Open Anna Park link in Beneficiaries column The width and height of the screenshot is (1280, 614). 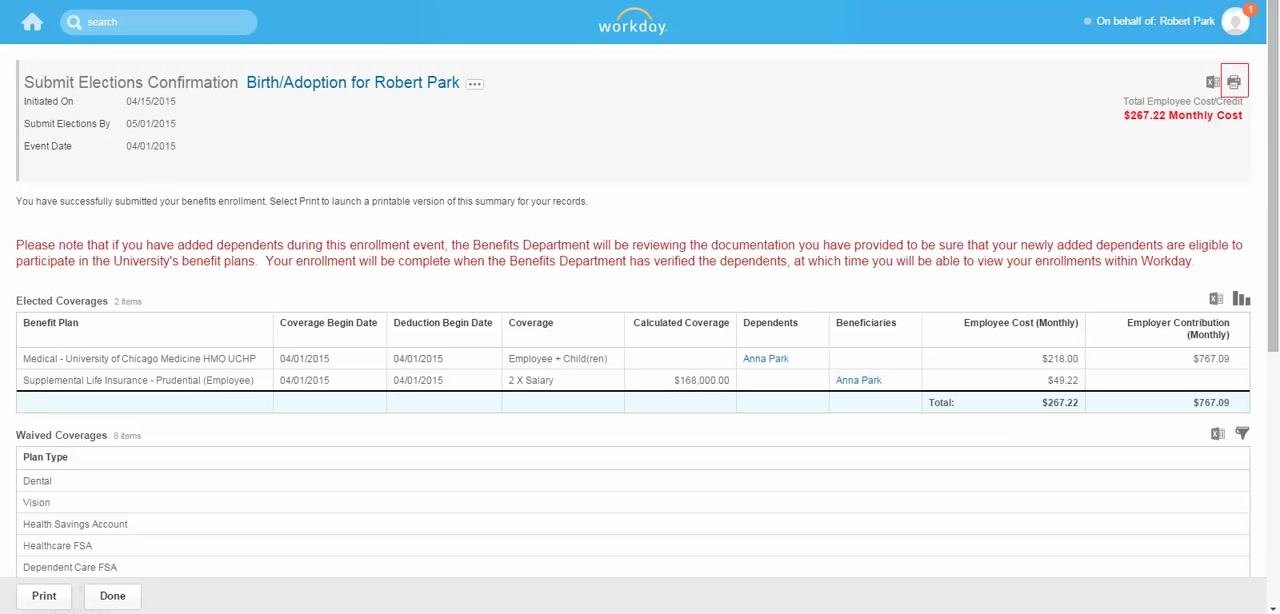click(859, 381)
